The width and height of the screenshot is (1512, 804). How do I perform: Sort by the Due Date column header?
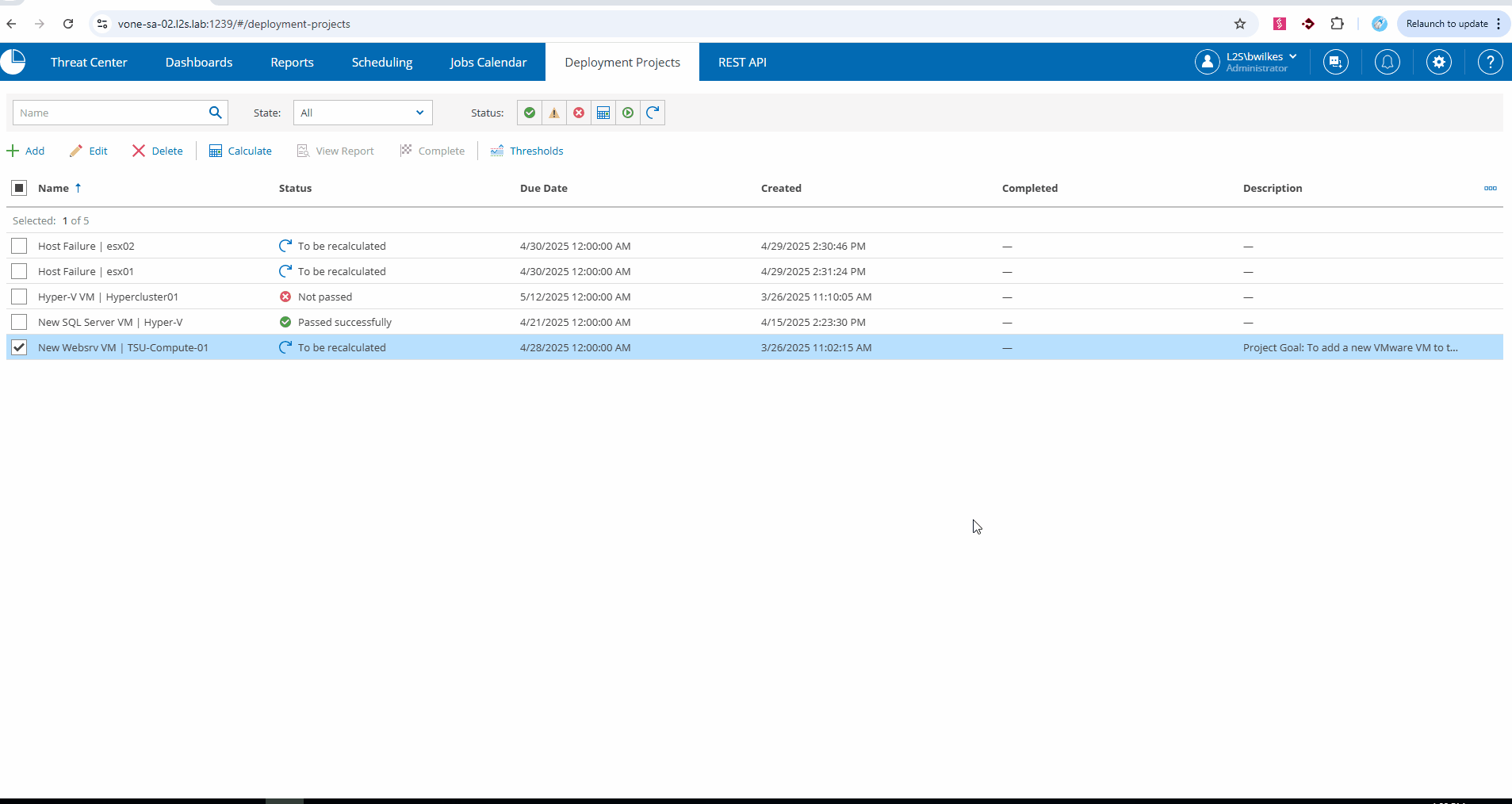pyautogui.click(x=543, y=188)
